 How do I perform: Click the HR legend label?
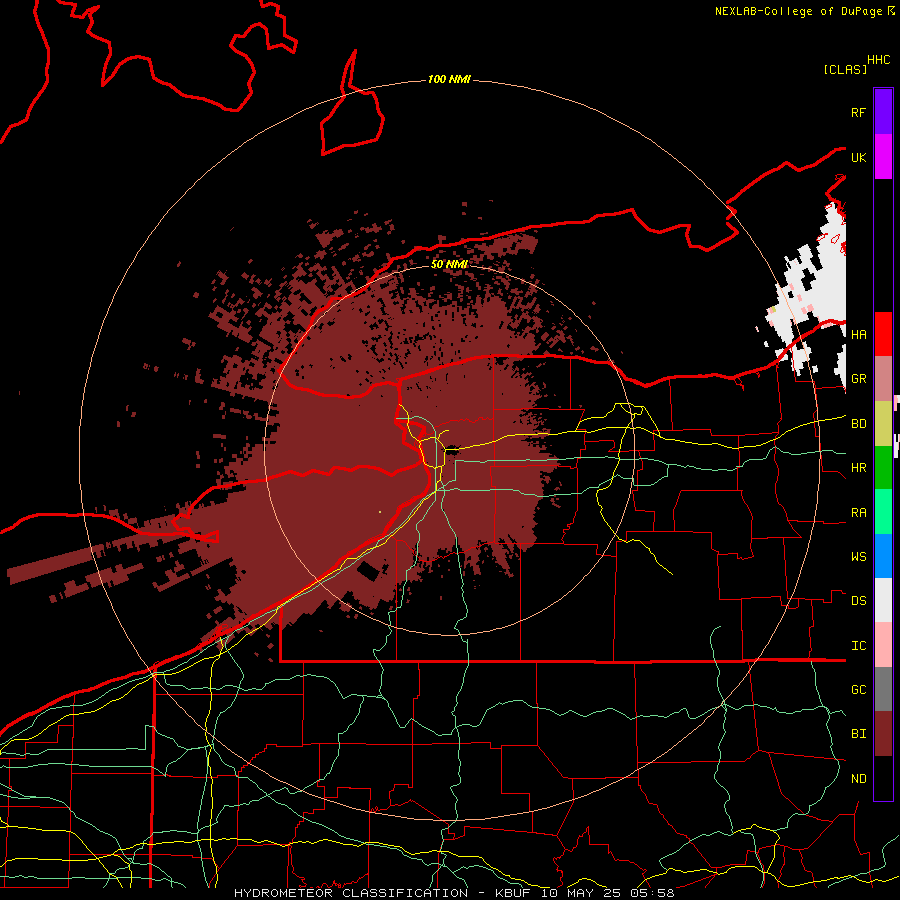[x=858, y=468]
